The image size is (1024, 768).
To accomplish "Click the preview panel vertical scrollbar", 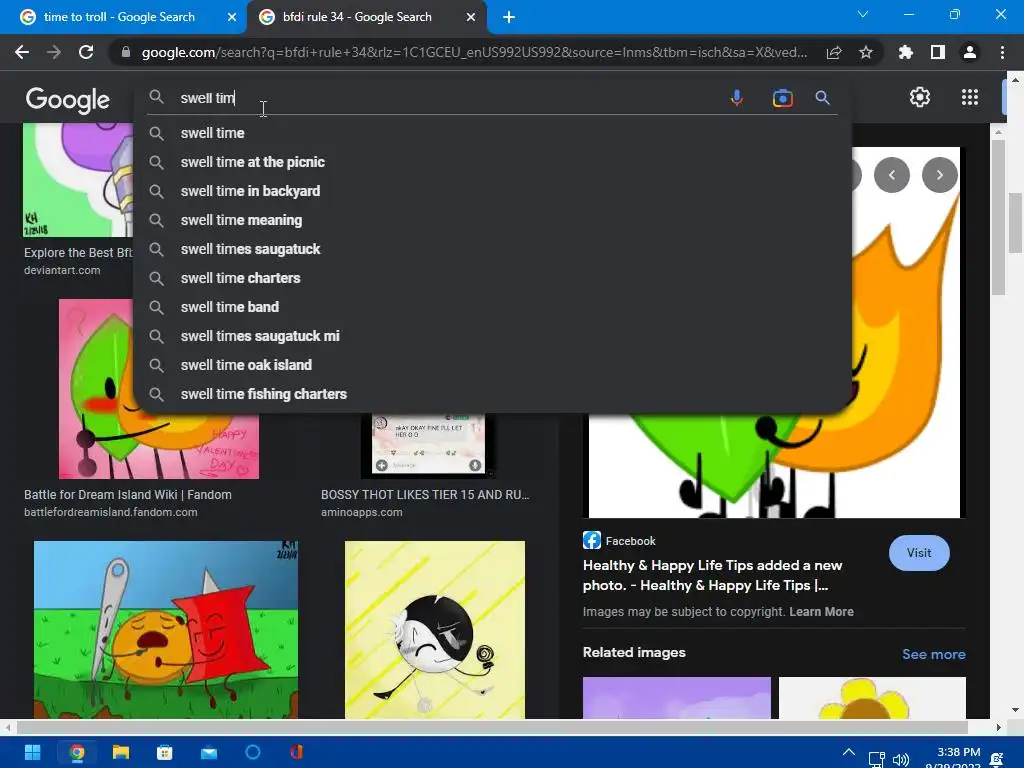I will pyautogui.click(x=999, y=217).
